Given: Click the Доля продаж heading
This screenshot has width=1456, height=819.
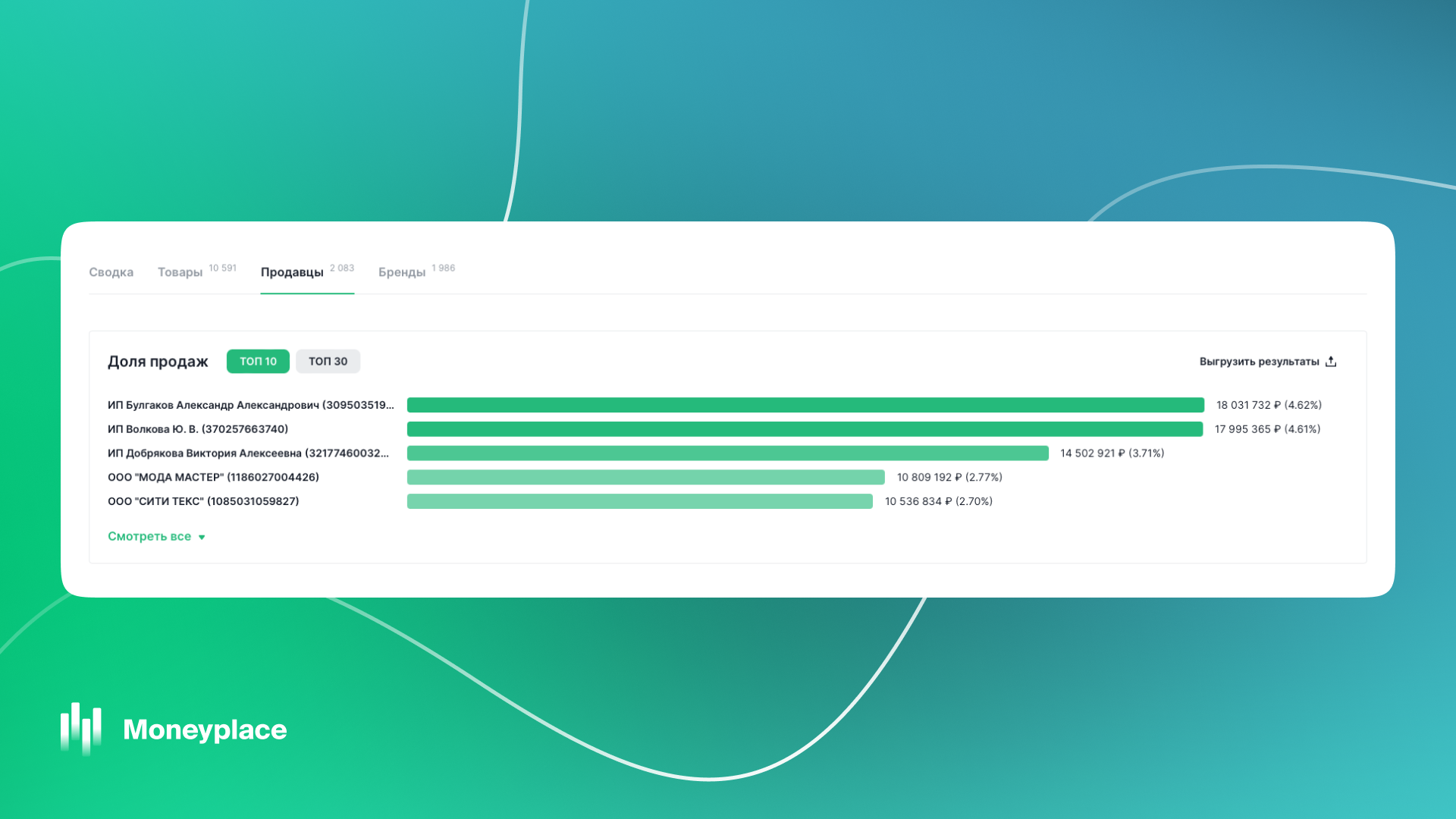Looking at the screenshot, I should click(x=158, y=362).
